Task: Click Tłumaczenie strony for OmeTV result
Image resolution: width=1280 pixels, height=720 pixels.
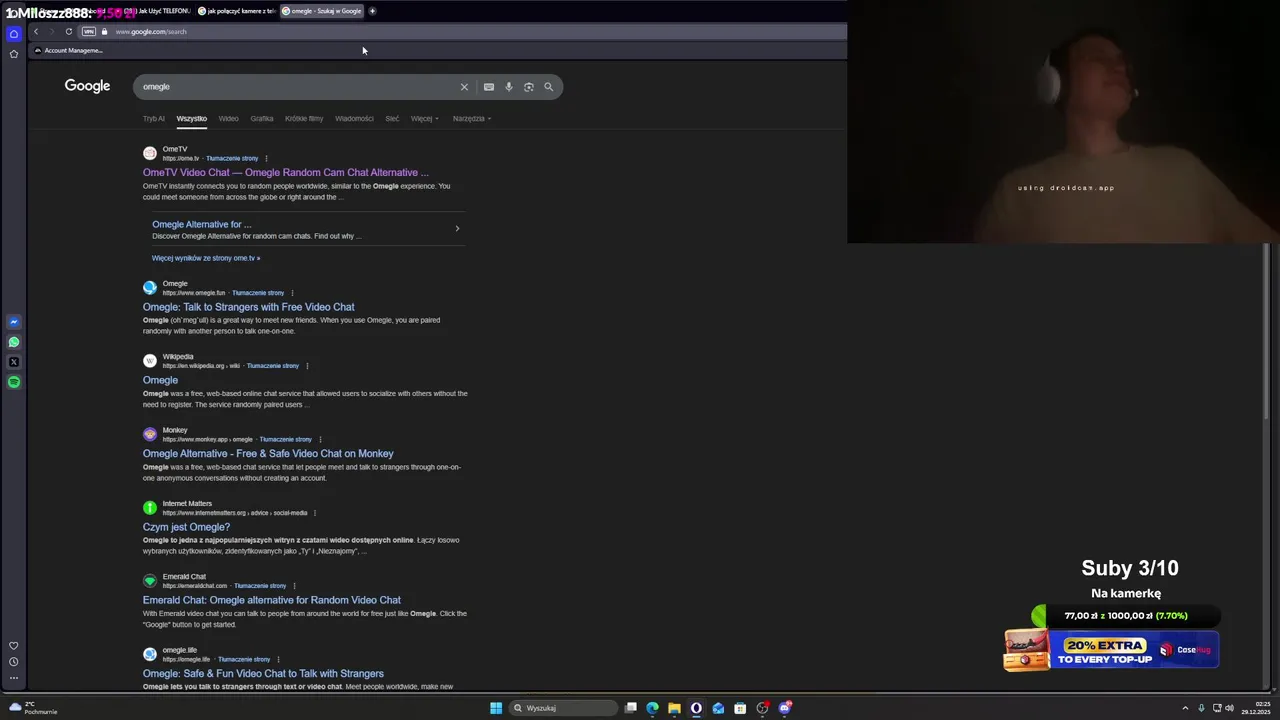Action: (x=232, y=158)
